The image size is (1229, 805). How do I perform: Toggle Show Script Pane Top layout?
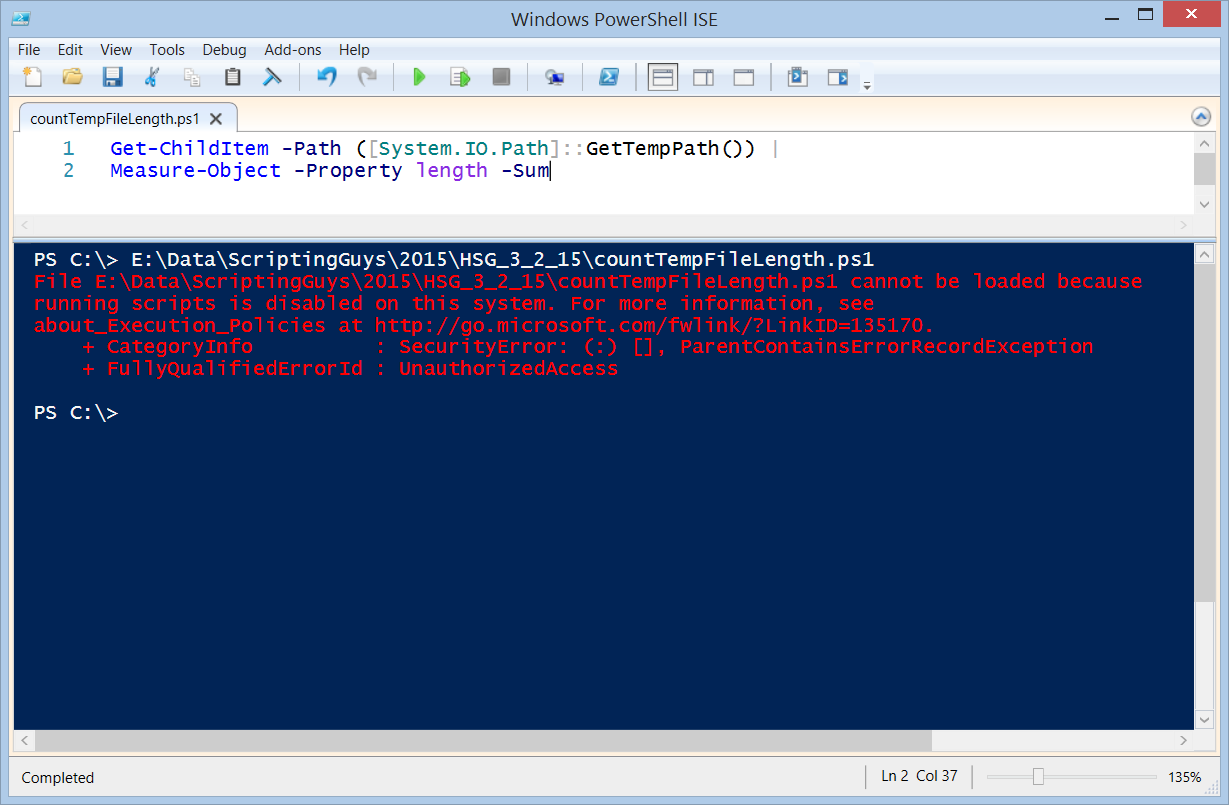pos(662,76)
